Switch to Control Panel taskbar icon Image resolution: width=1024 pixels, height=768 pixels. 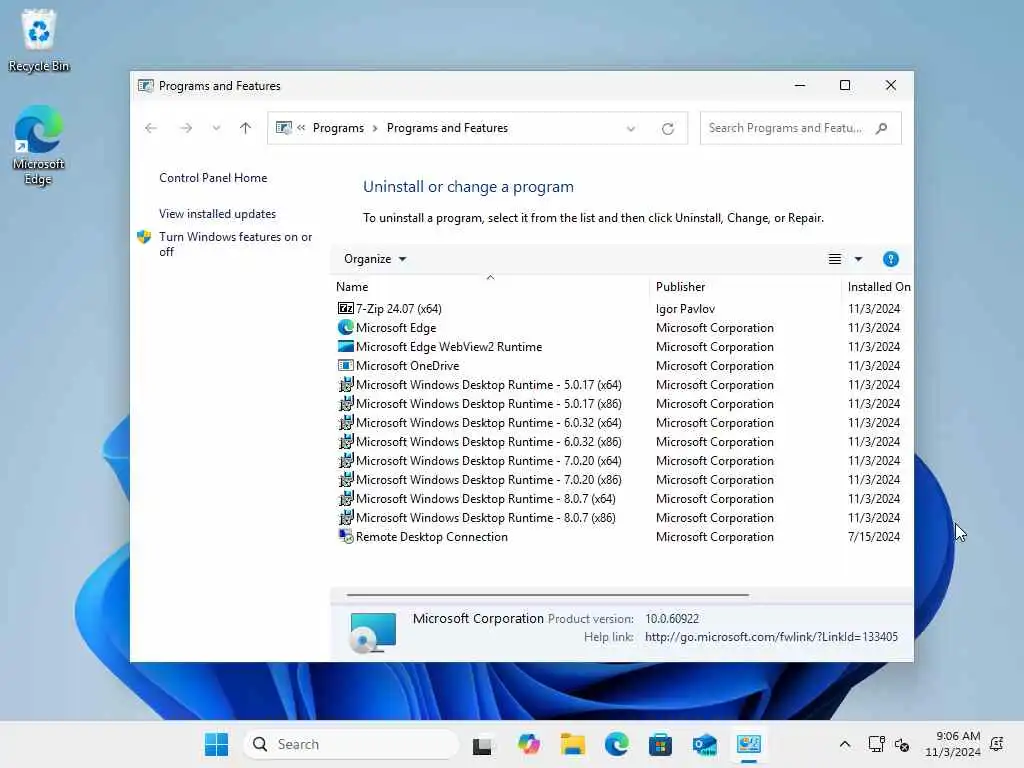pos(748,744)
